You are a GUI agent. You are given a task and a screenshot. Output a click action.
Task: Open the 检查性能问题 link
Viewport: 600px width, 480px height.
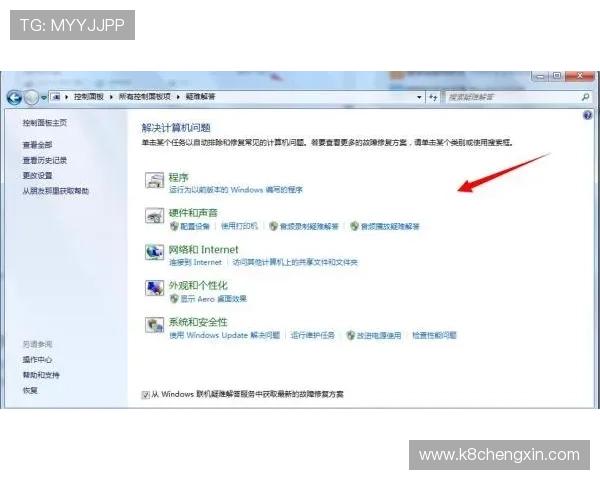(x=434, y=335)
